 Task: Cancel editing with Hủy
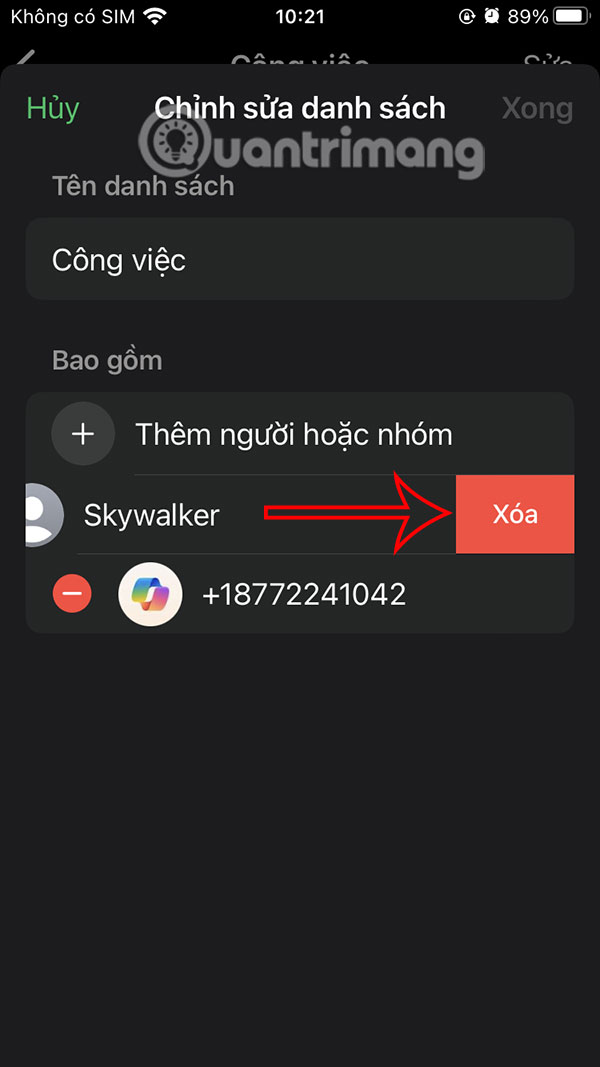[x=53, y=109]
